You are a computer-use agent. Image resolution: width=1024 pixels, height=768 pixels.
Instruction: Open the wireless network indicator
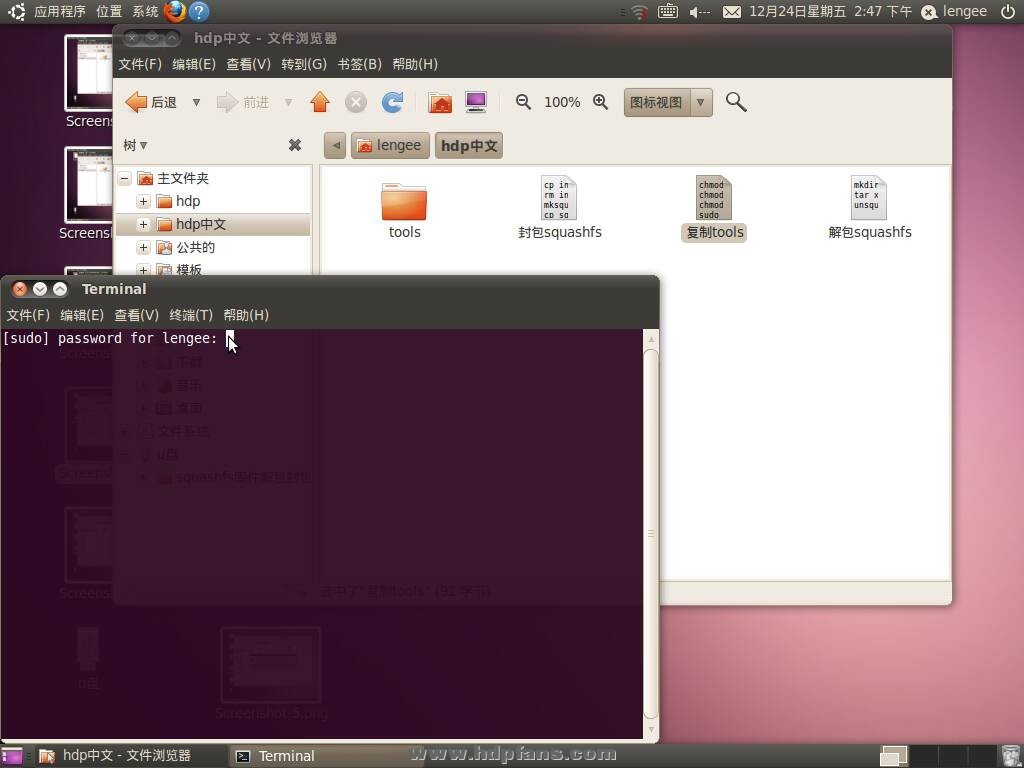point(639,12)
